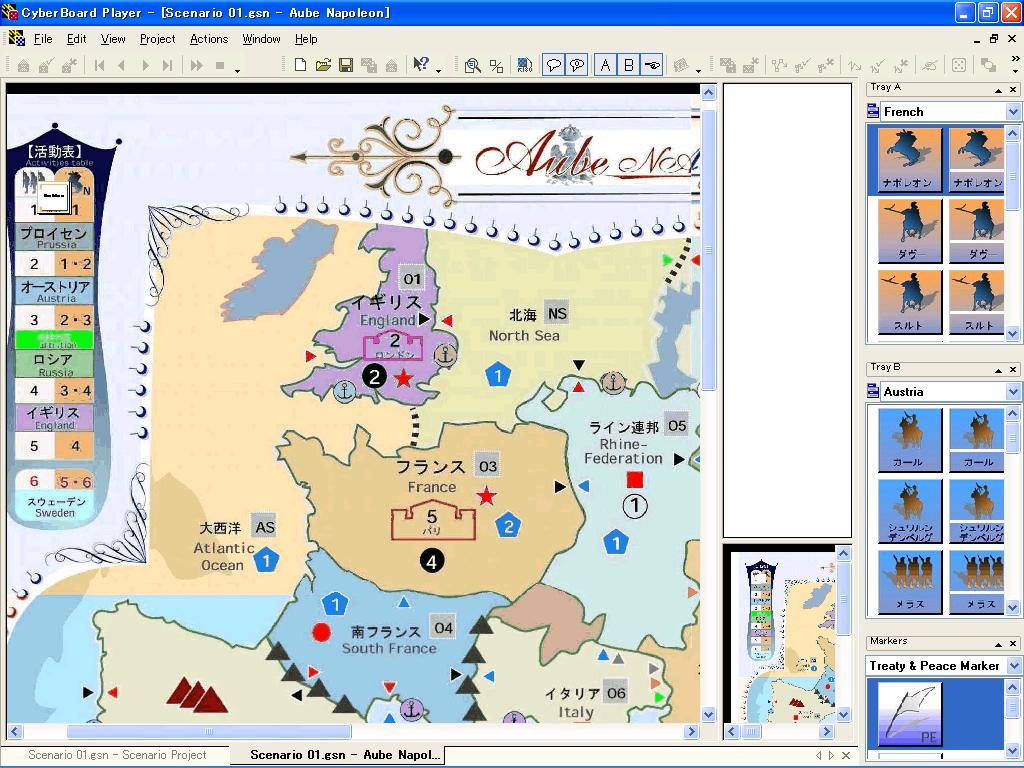Click blue pentagon 2 in France
Image resolution: width=1024 pixels, height=768 pixels.
(509, 525)
